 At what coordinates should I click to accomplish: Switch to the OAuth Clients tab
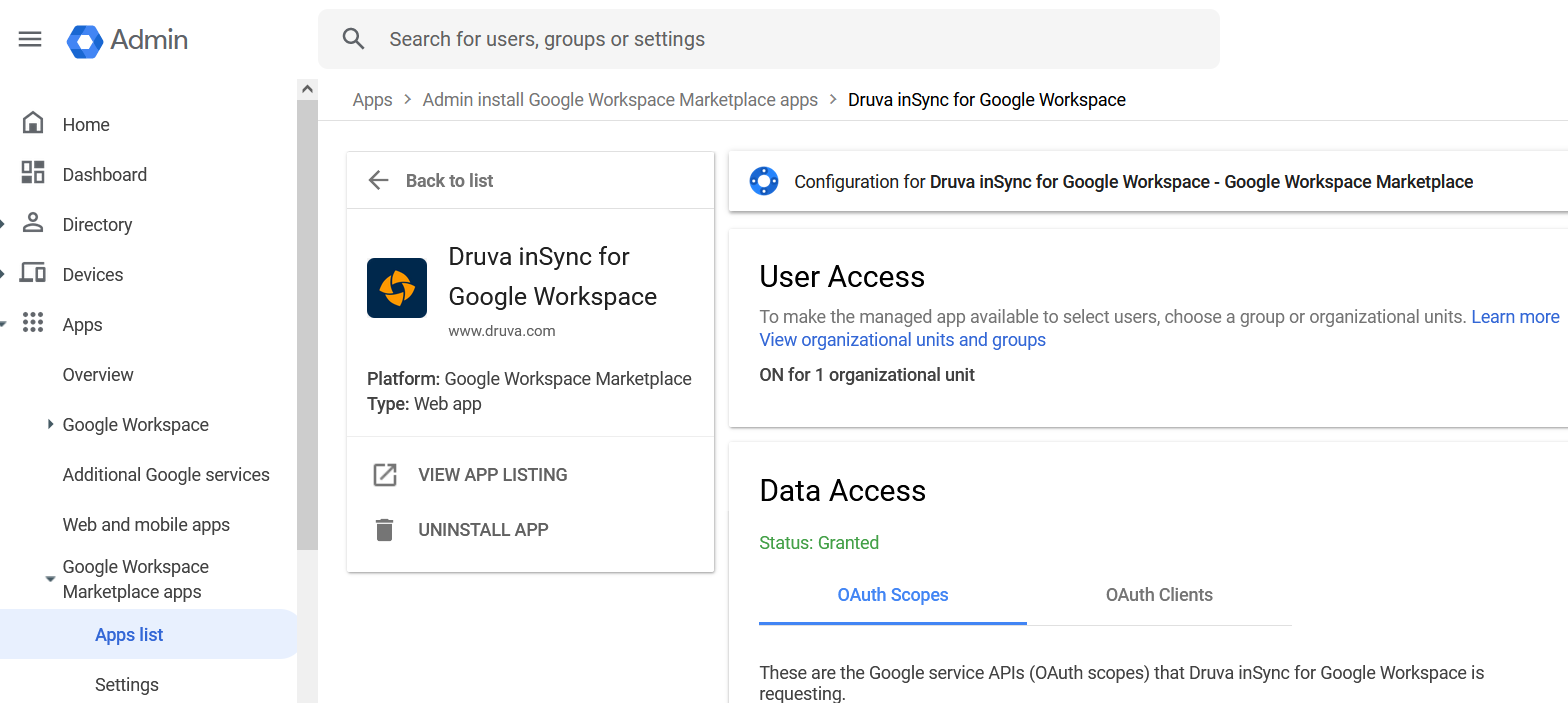click(1159, 595)
